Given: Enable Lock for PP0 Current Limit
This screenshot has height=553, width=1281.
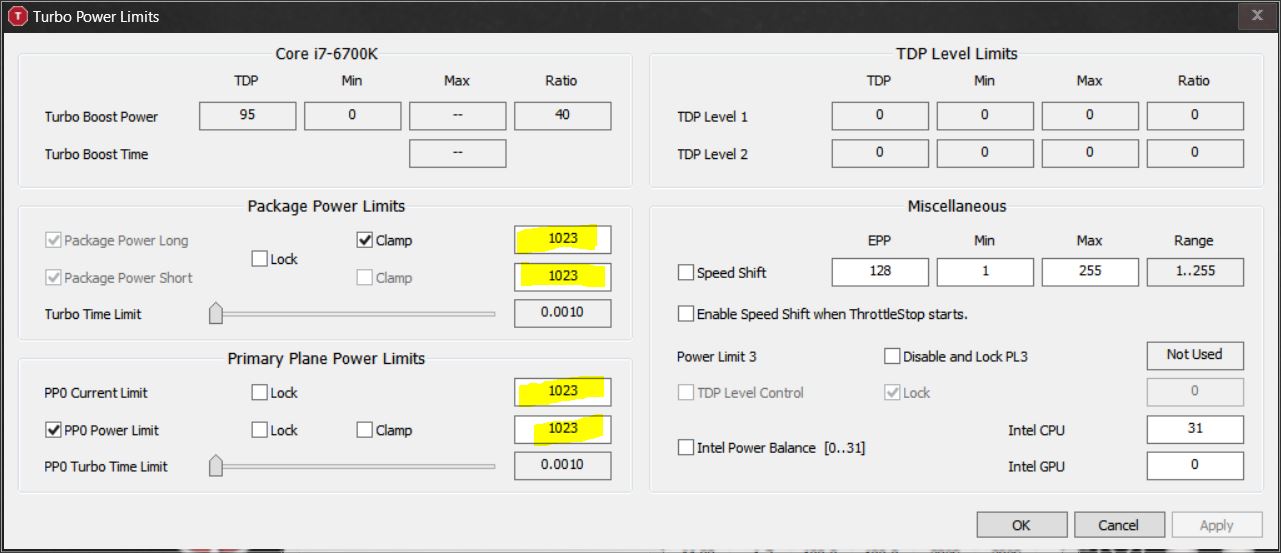Looking at the screenshot, I should tap(260, 392).
